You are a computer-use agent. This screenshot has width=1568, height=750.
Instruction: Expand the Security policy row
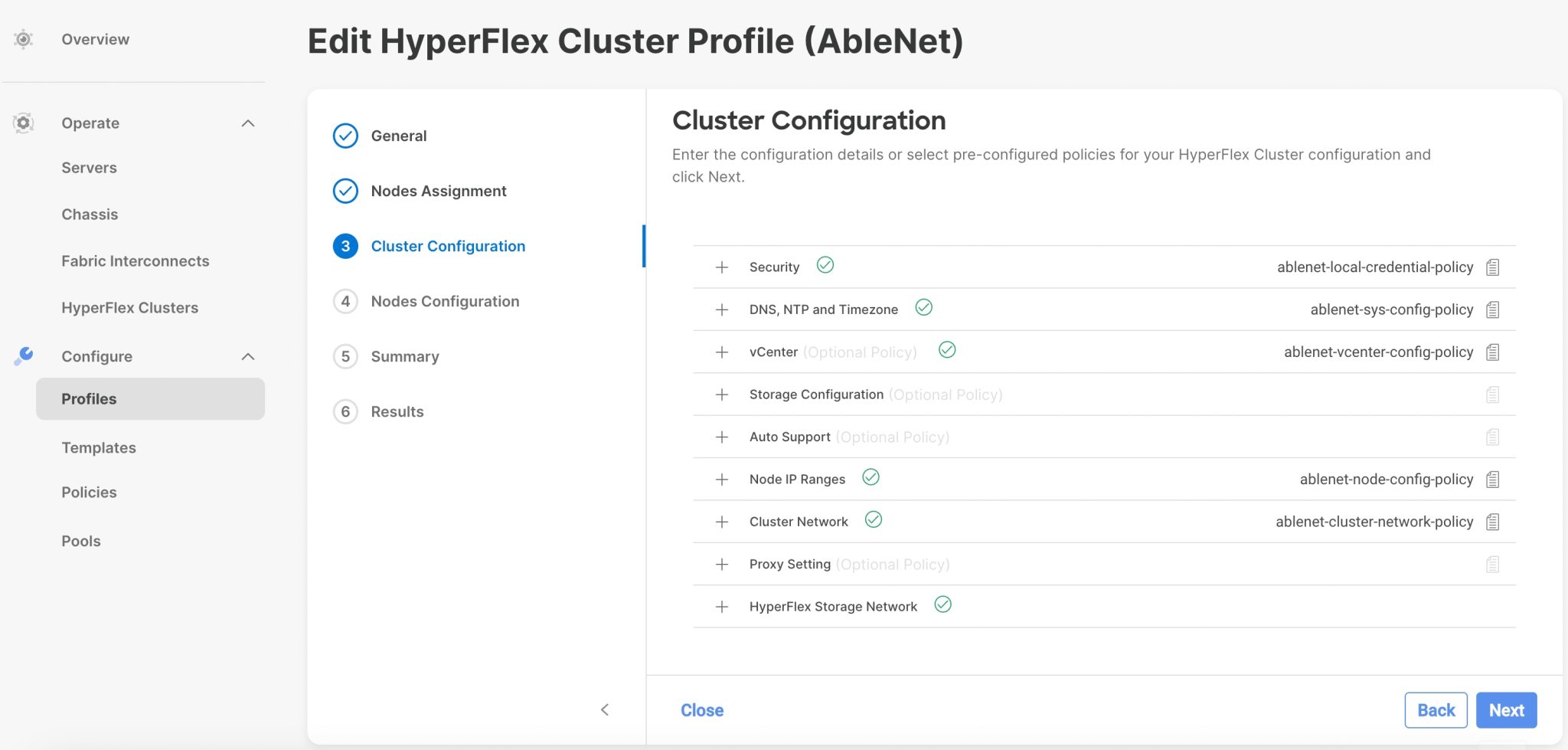720,267
